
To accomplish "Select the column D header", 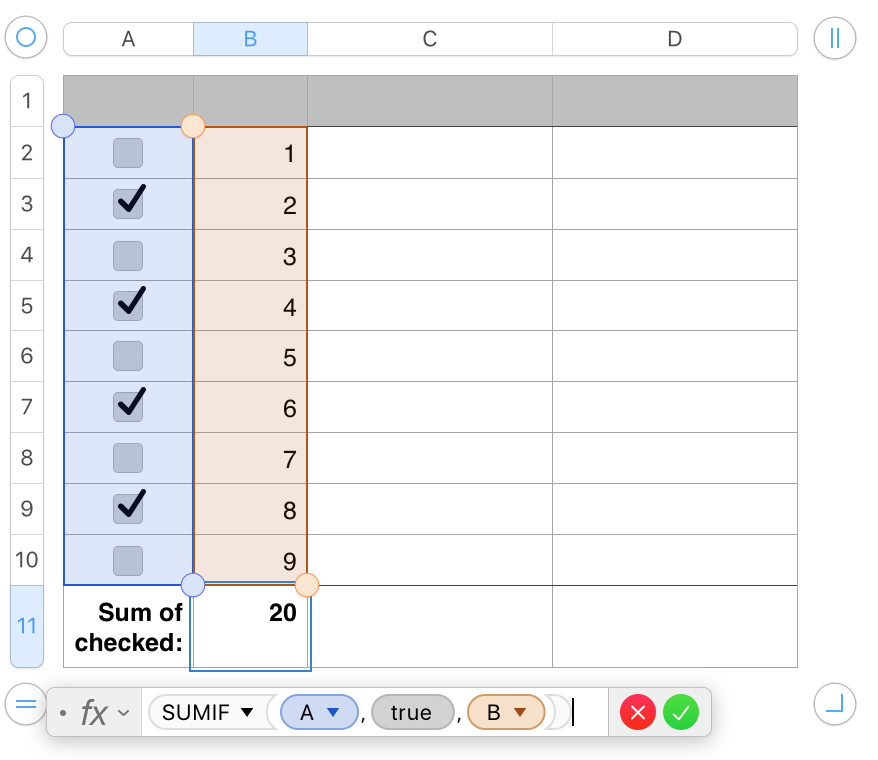I will click(674, 39).
